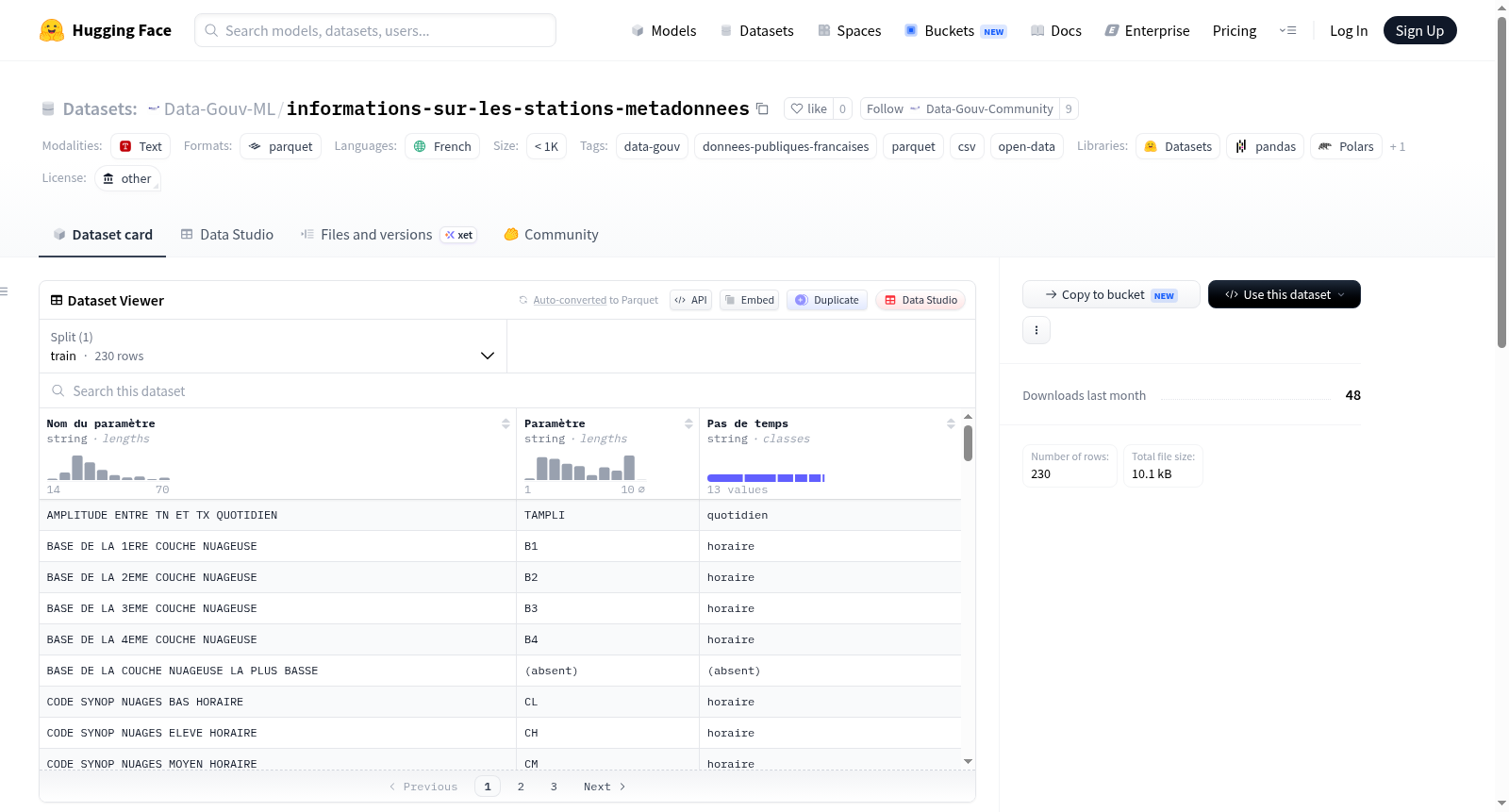This screenshot has width=1509, height=812.
Task: Sort the Pas de temps column
Action: click(951, 424)
